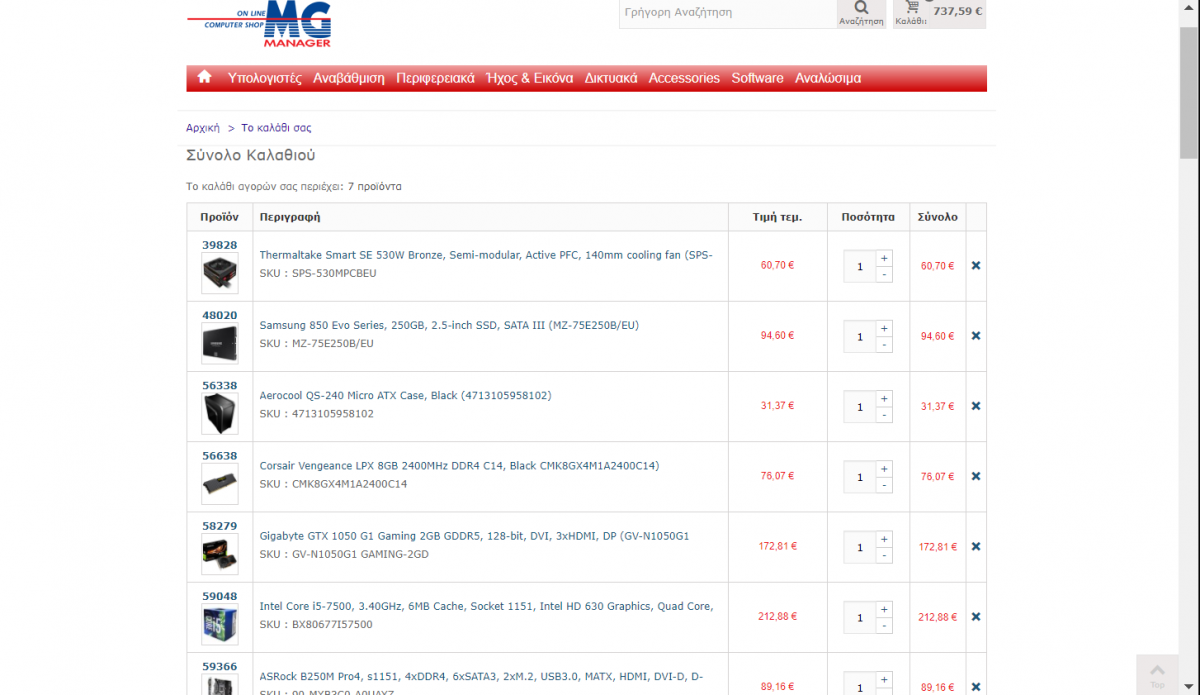Open Thermaltake Smart SE 530W product link

(x=486, y=255)
